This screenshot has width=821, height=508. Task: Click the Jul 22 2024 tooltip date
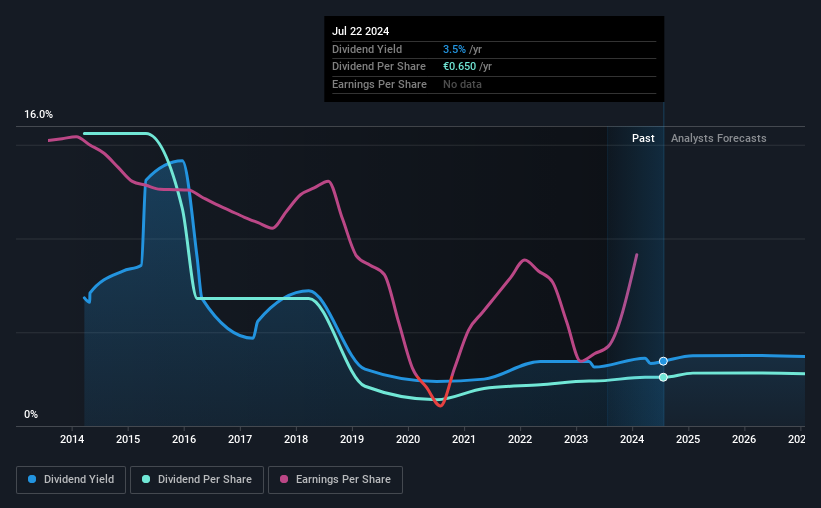pos(360,31)
